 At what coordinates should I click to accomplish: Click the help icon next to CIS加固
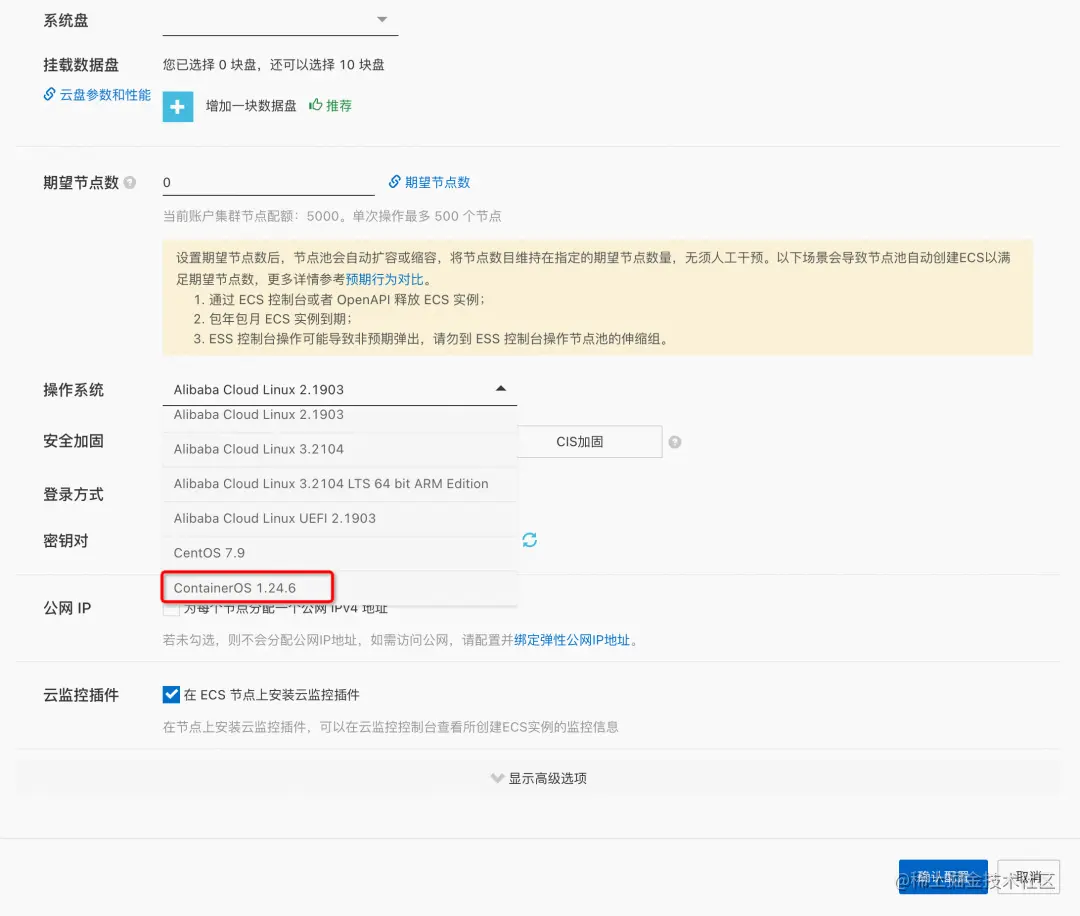click(x=675, y=442)
